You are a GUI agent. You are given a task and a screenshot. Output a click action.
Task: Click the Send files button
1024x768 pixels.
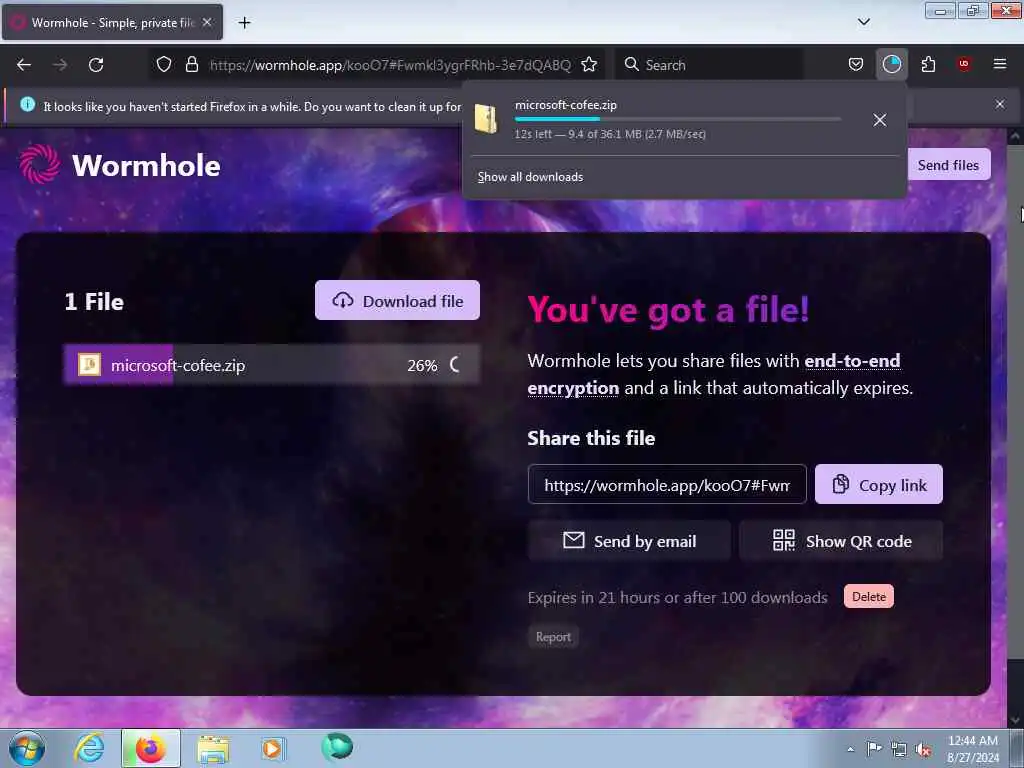pyautogui.click(x=948, y=165)
